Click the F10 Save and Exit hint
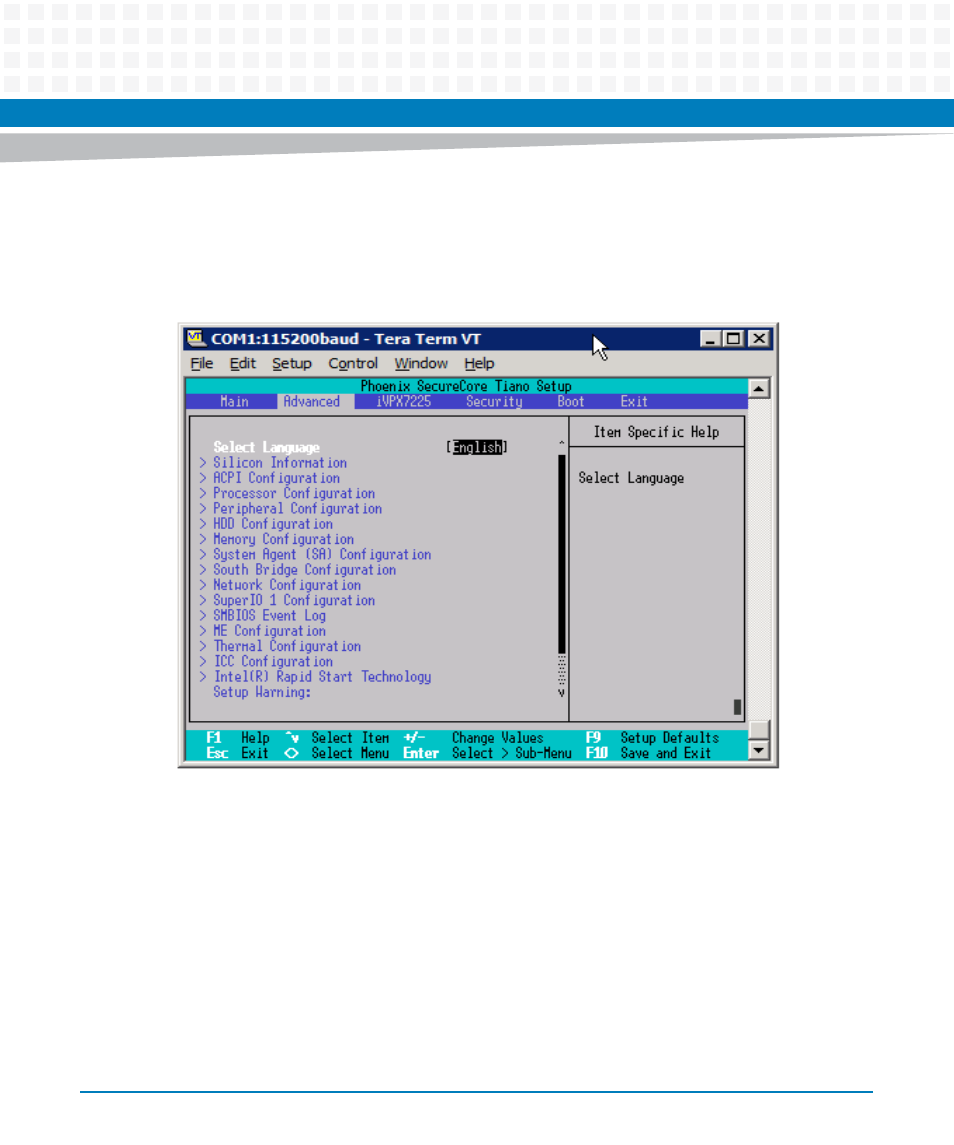This screenshot has width=954, height=1145. click(x=649, y=754)
